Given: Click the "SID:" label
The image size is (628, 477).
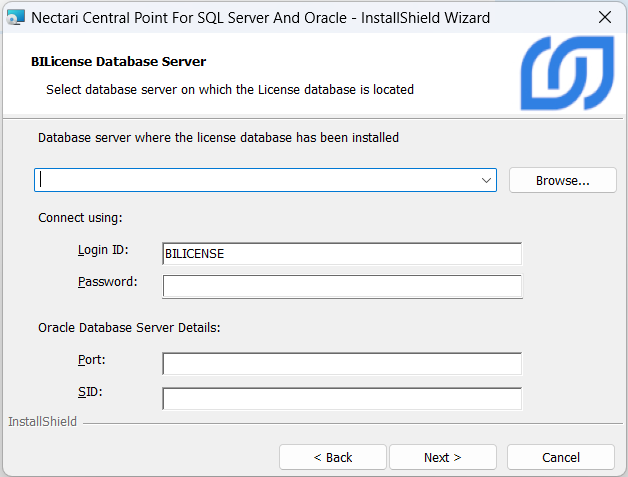Looking at the screenshot, I should coord(90,392).
